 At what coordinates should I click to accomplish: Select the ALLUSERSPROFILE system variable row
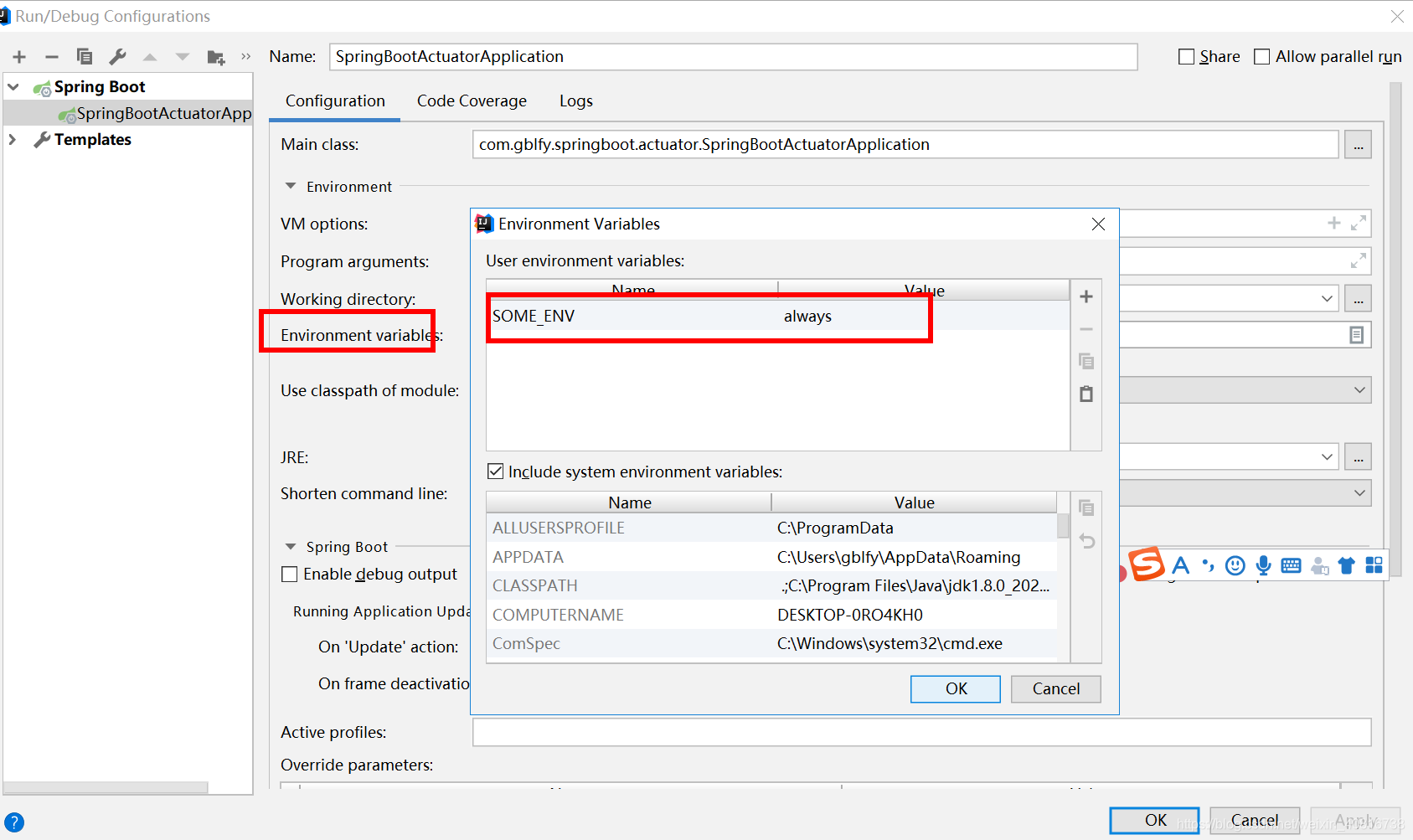coord(771,528)
